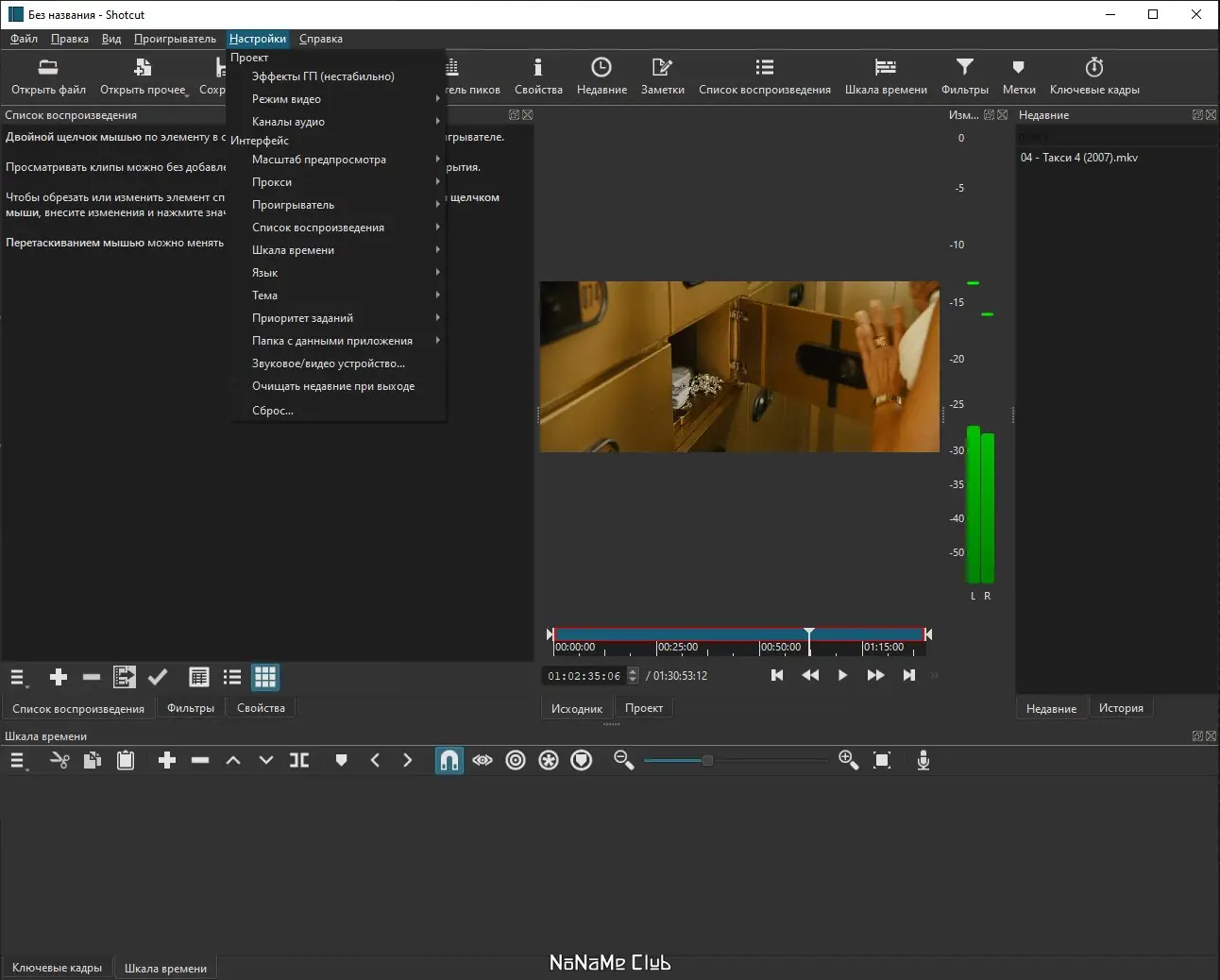Screen dimensions: 1220x980
Task: Click the timeline marker shield icon
Action: coord(342,761)
